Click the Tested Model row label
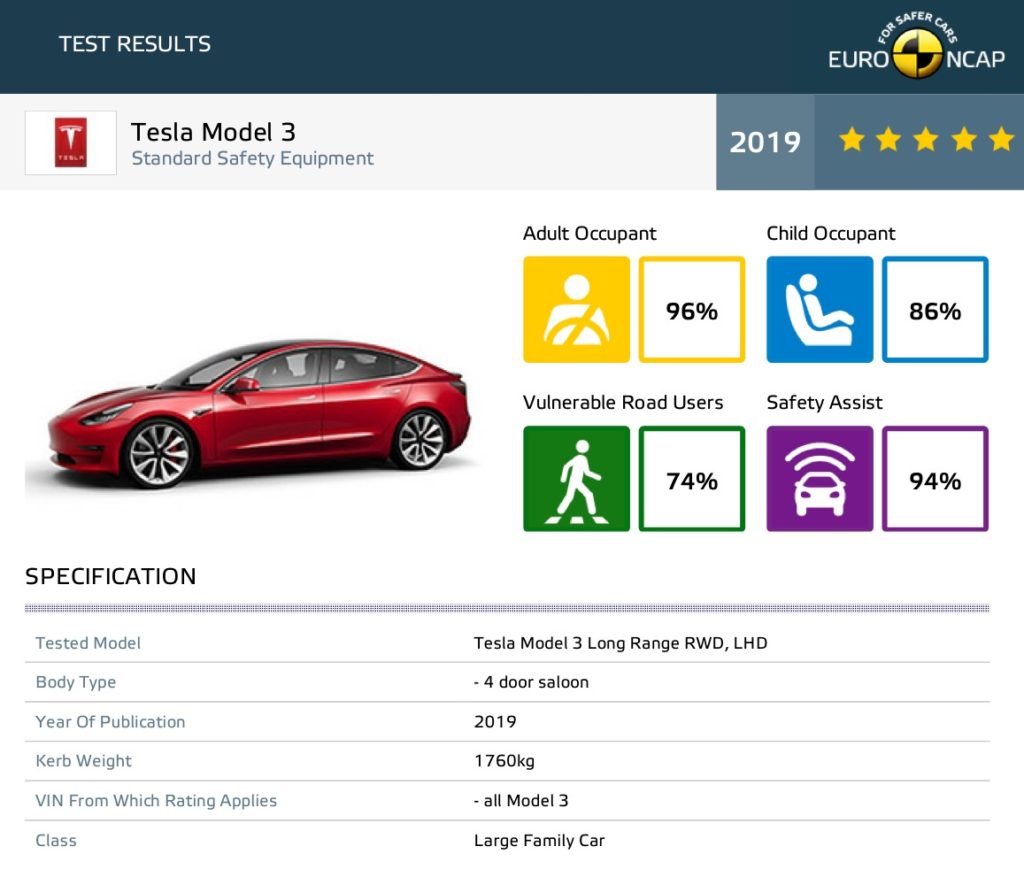1024x885 pixels. coord(88,643)
